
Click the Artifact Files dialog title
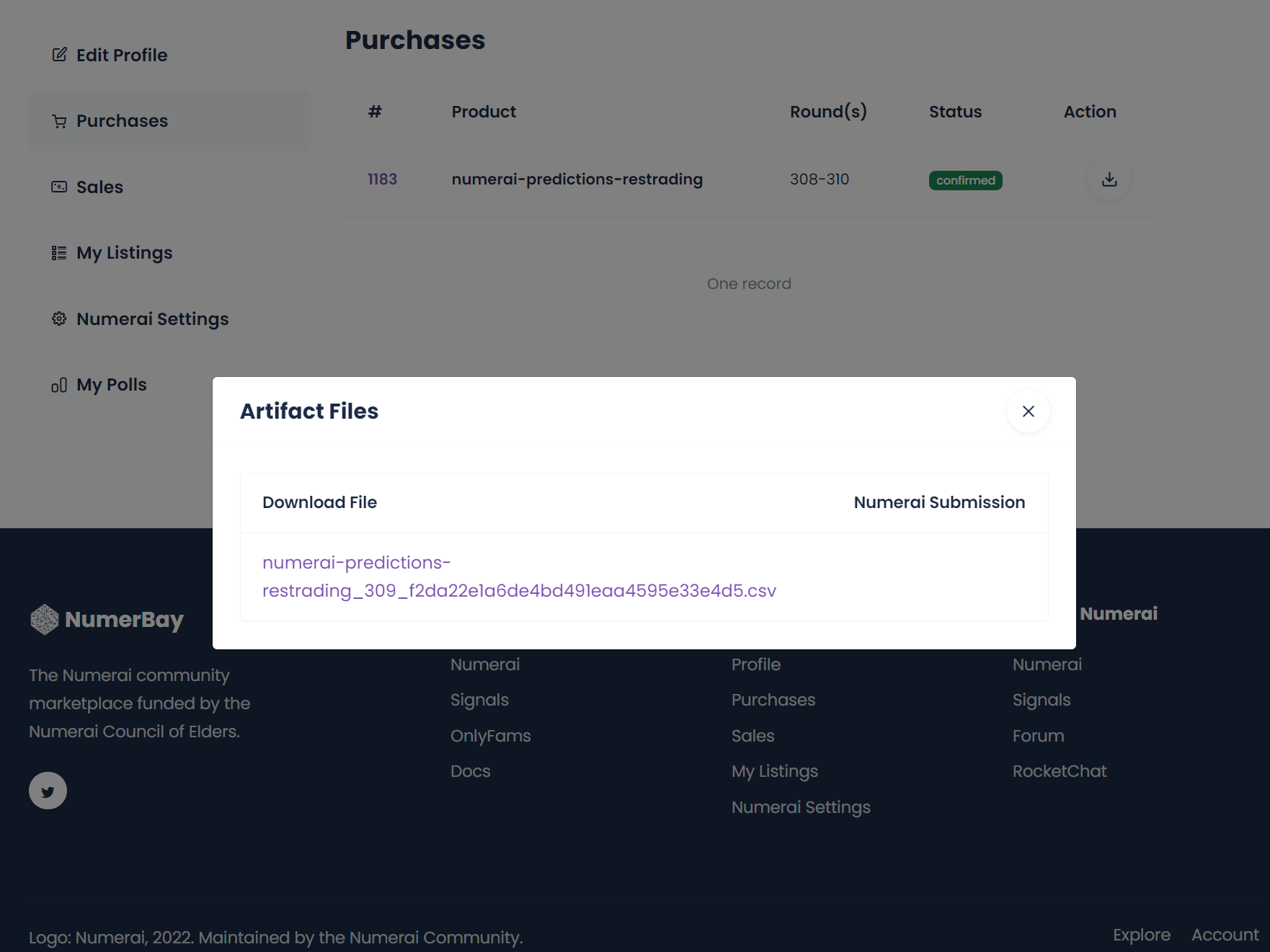coord(309,411)
